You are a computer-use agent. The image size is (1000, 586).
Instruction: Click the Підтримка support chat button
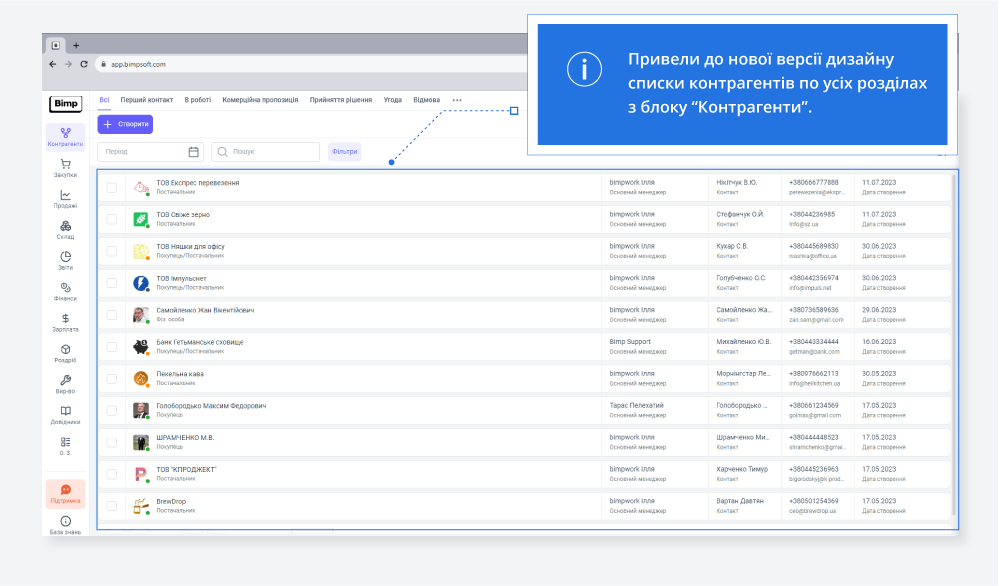(x=65, y=494)
